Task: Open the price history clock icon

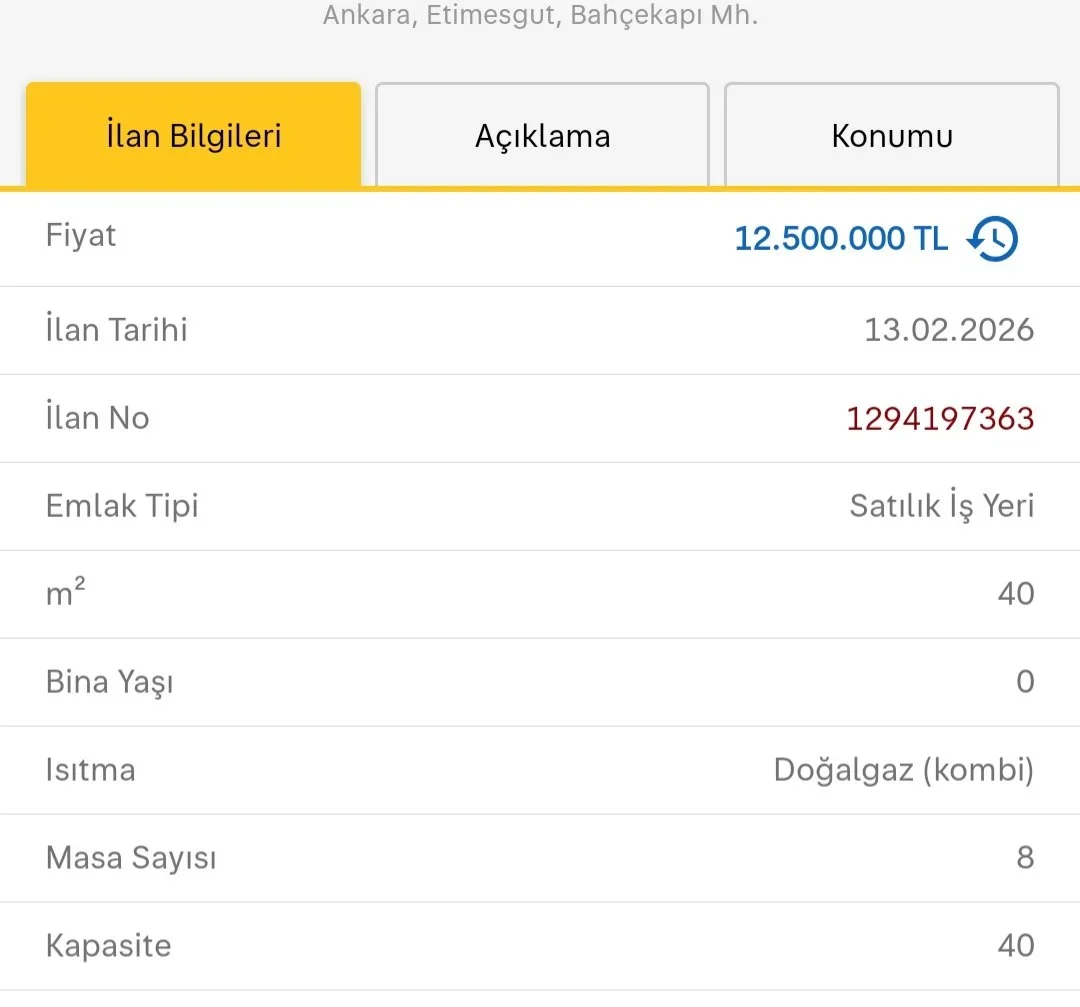Action: 992,239
